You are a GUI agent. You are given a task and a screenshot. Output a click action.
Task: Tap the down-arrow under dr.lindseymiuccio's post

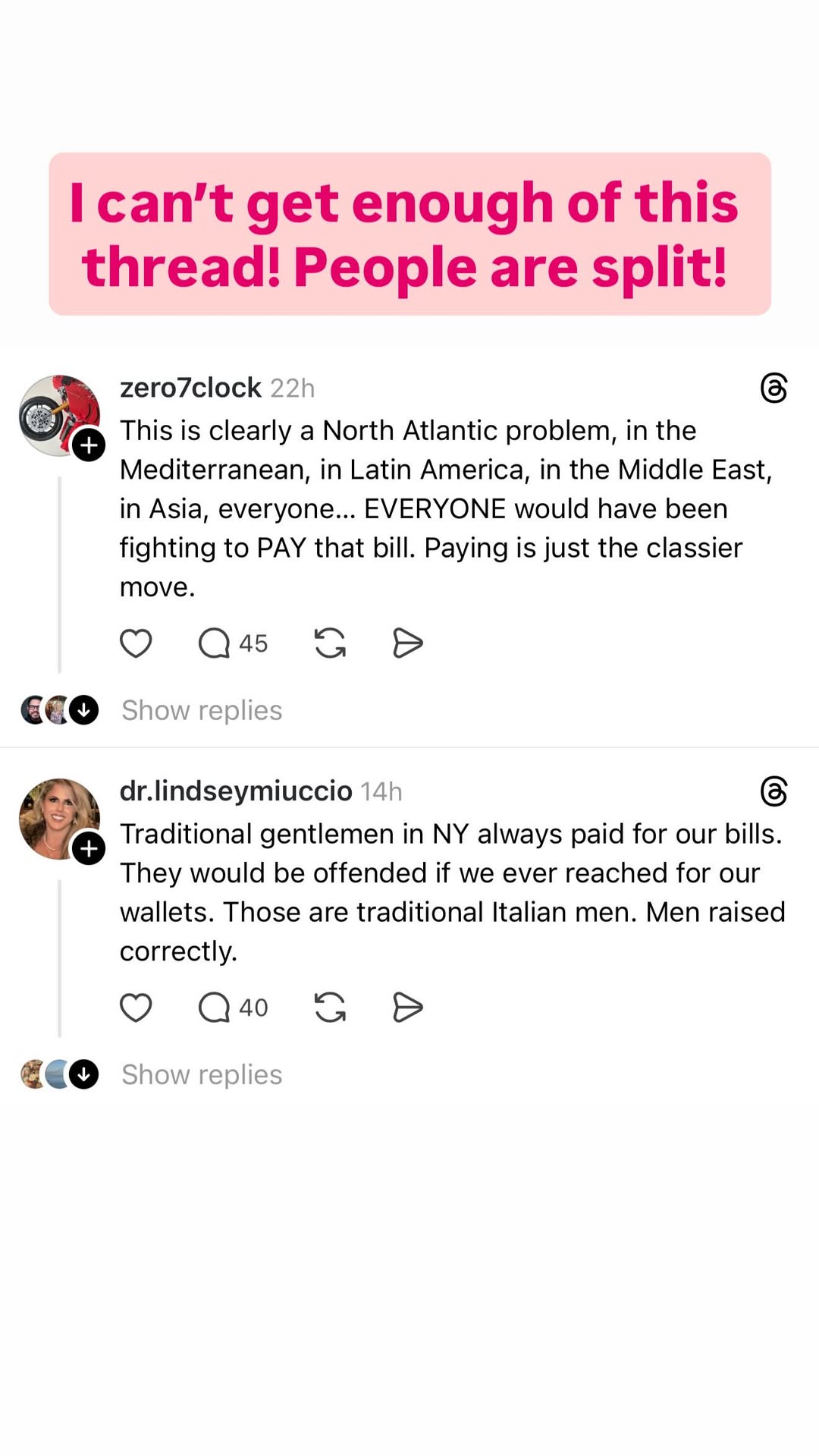tap(84, 1074)
